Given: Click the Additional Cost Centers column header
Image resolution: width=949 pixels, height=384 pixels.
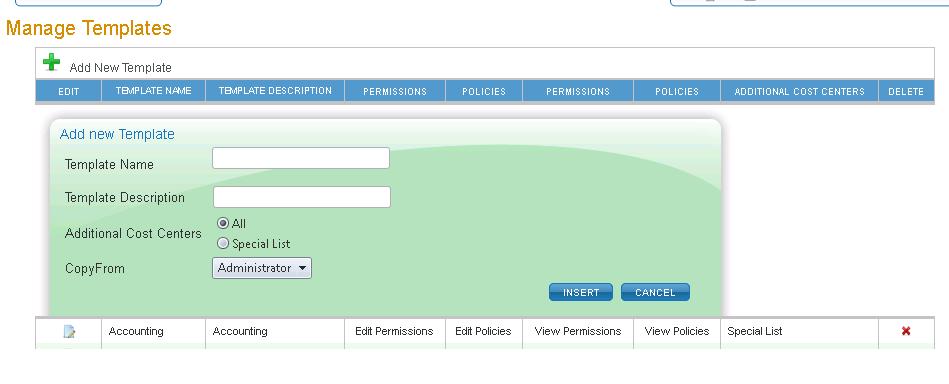Looking at the screenshot, I should pos(800,91).
